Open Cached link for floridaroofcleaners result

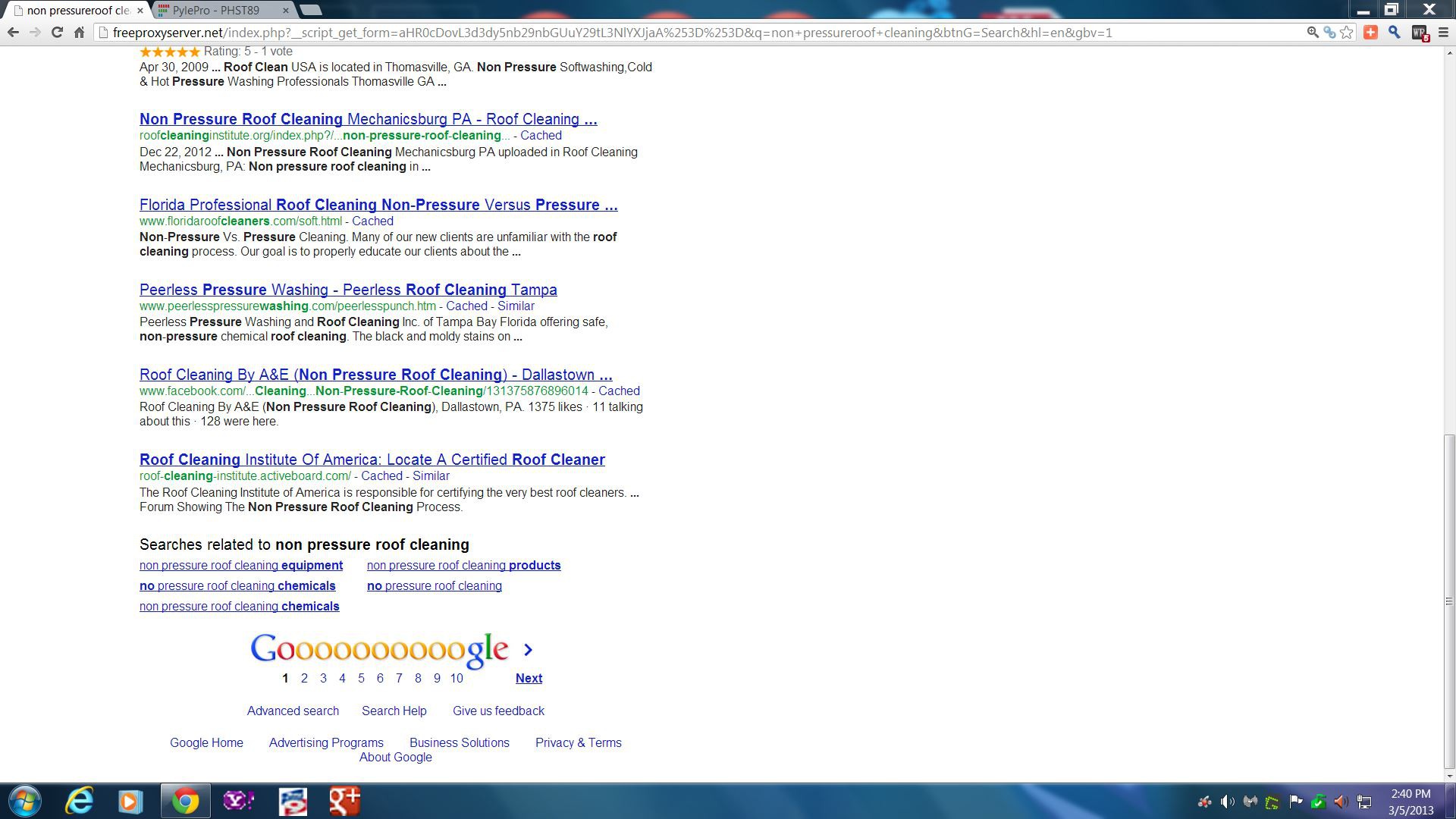point(372,221)
